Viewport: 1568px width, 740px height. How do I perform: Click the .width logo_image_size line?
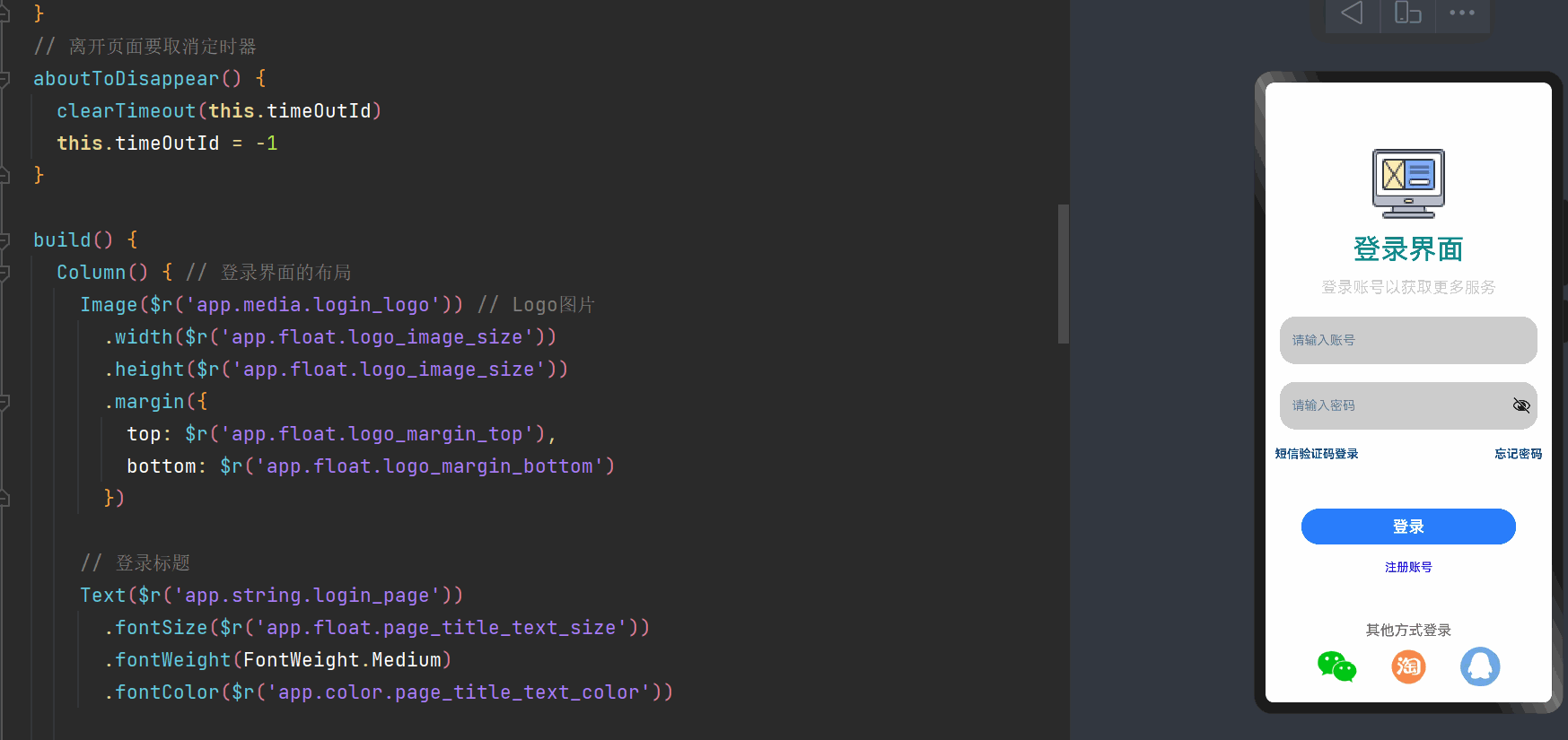coord(330,337)
